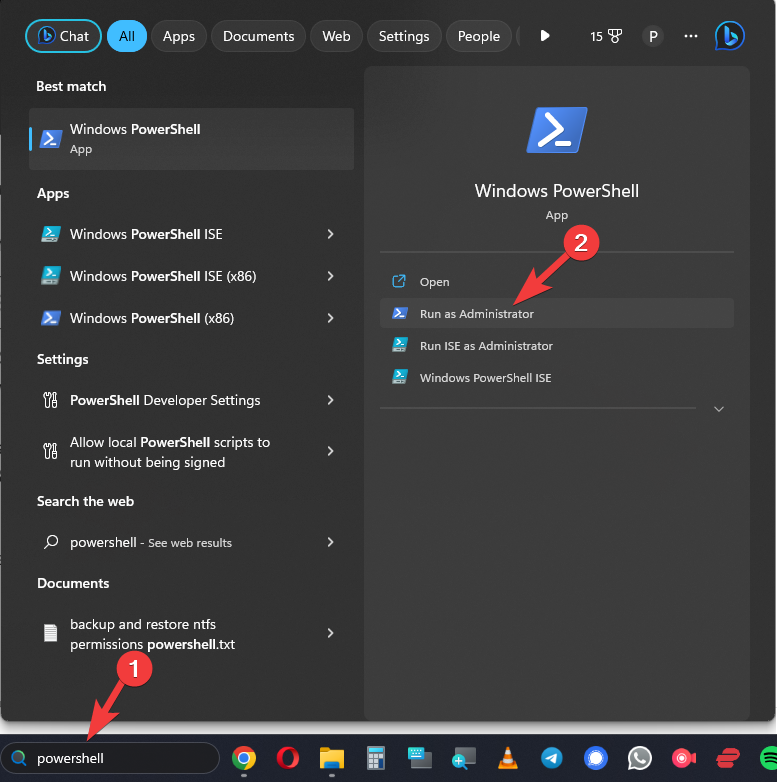This screenshot has width=777, height=782.
Task: Expand more actions chevron in details pane
Action: 718,409
